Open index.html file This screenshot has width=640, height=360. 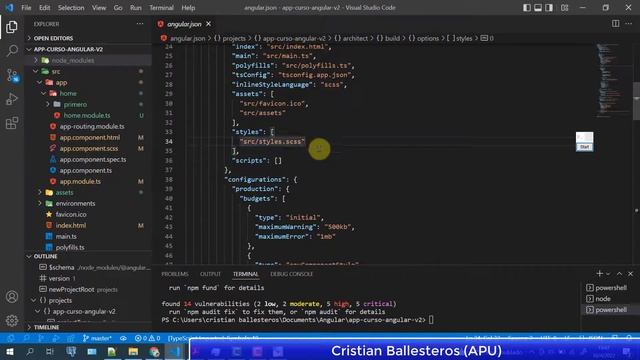click(x=71, y=225)
